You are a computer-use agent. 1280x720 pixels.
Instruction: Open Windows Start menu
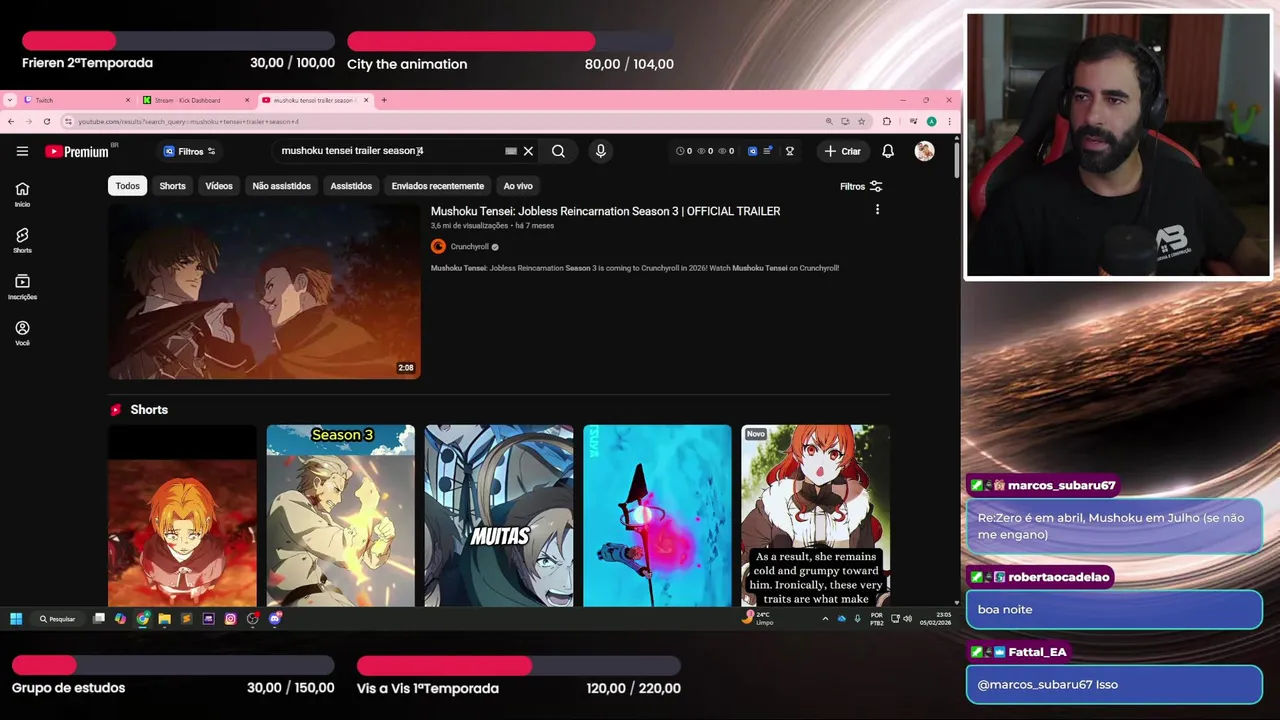[x=16, y=619]
